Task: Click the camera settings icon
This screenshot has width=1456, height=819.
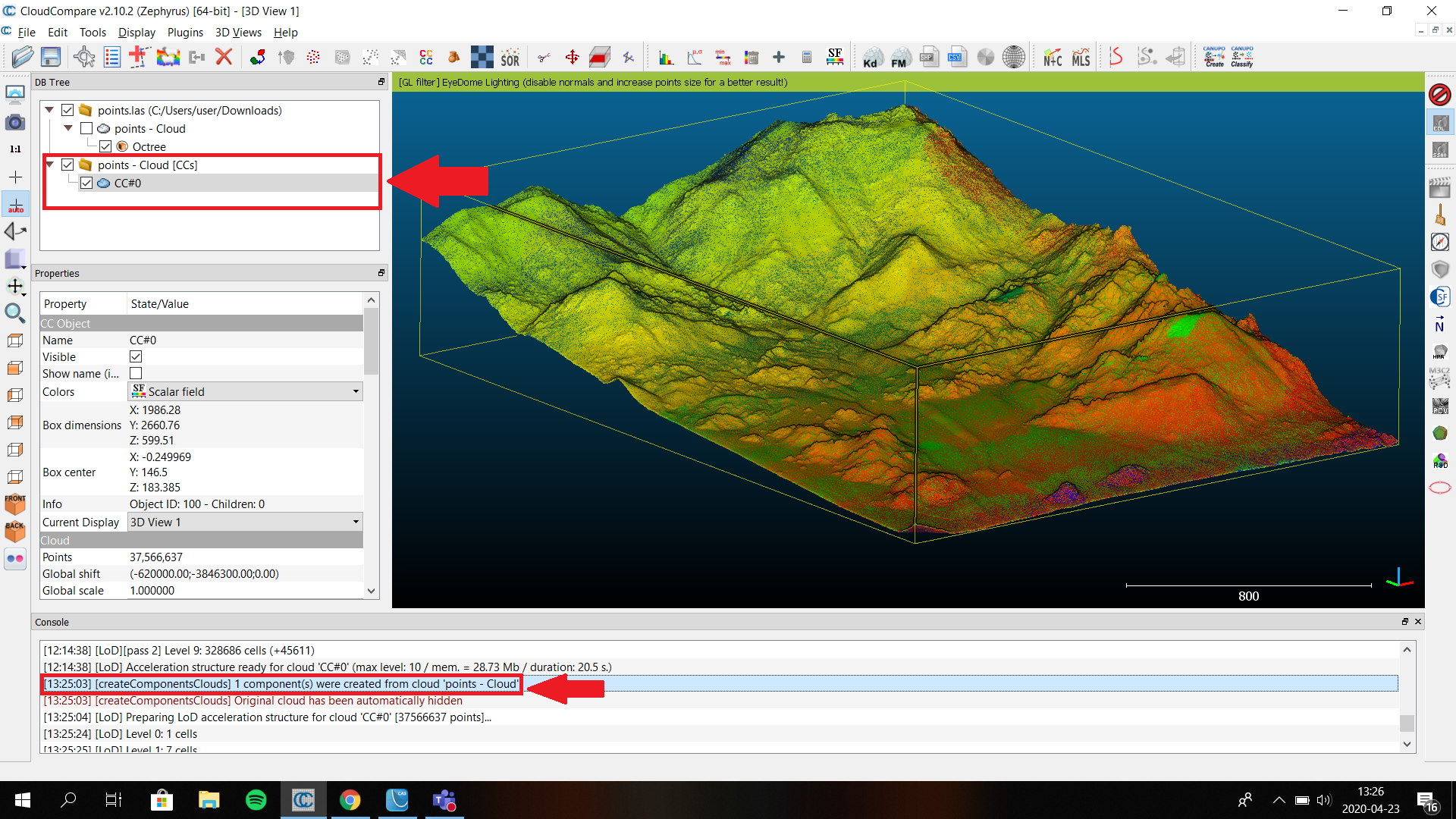Action: pyautogui.click(x=15, y=121)
